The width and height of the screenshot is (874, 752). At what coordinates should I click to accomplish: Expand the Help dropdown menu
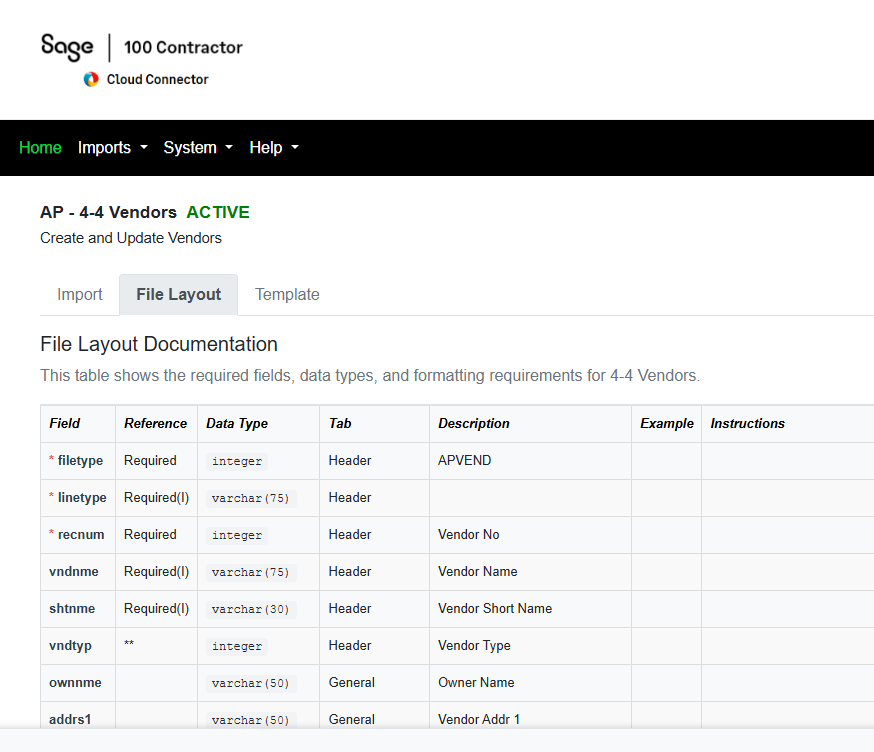click(273, 147)
